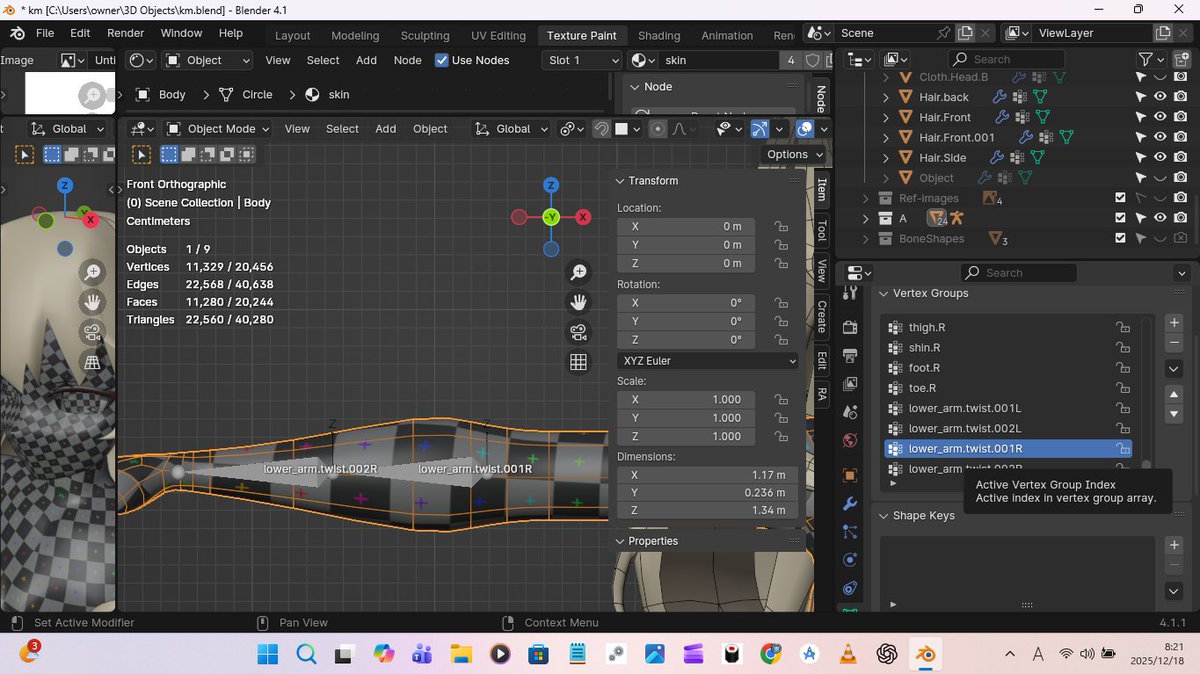Open the Slot 1 dropdown

click(x=584, y=60)
